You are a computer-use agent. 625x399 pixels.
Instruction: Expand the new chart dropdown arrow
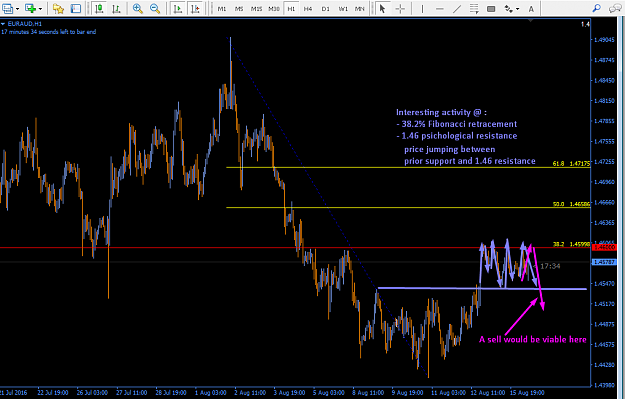point(17,9)
